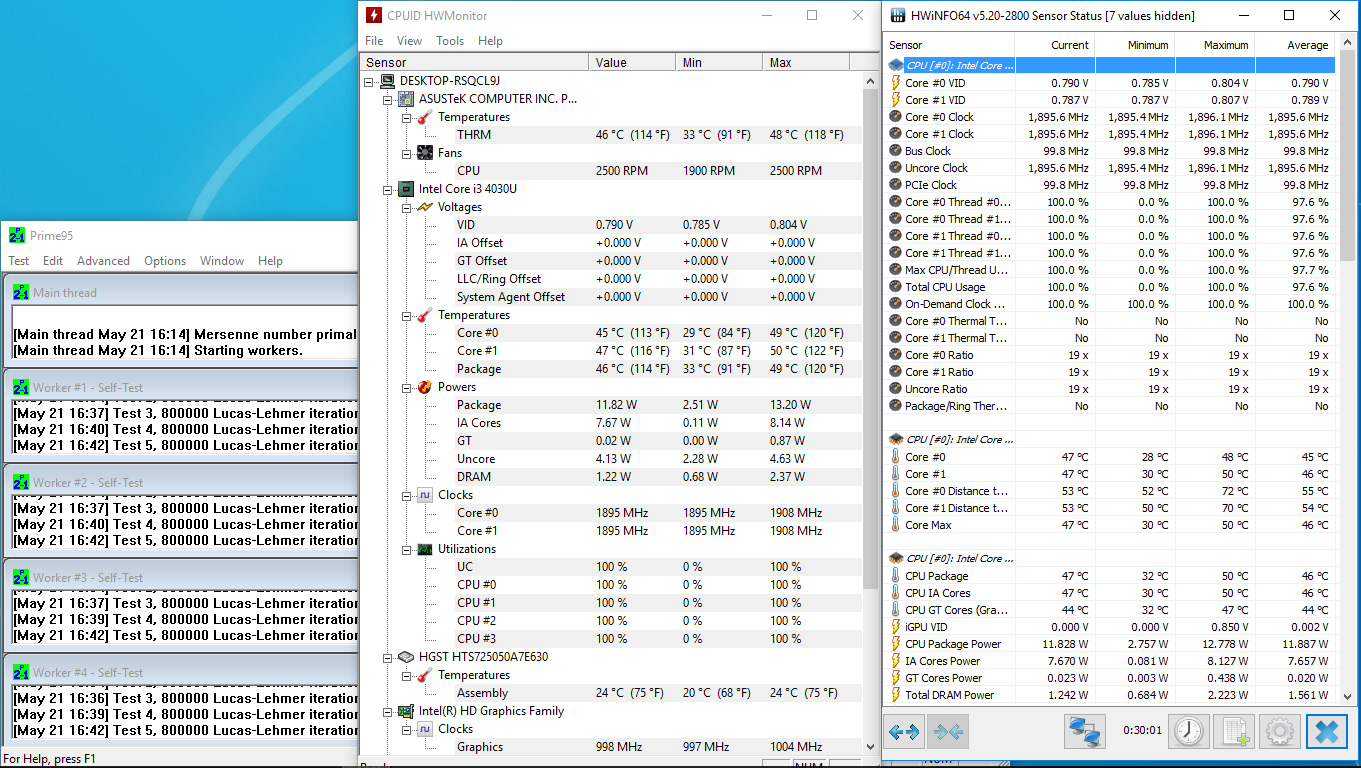Click the Average column header in HWiNFO64

[x=1295, y=45]
